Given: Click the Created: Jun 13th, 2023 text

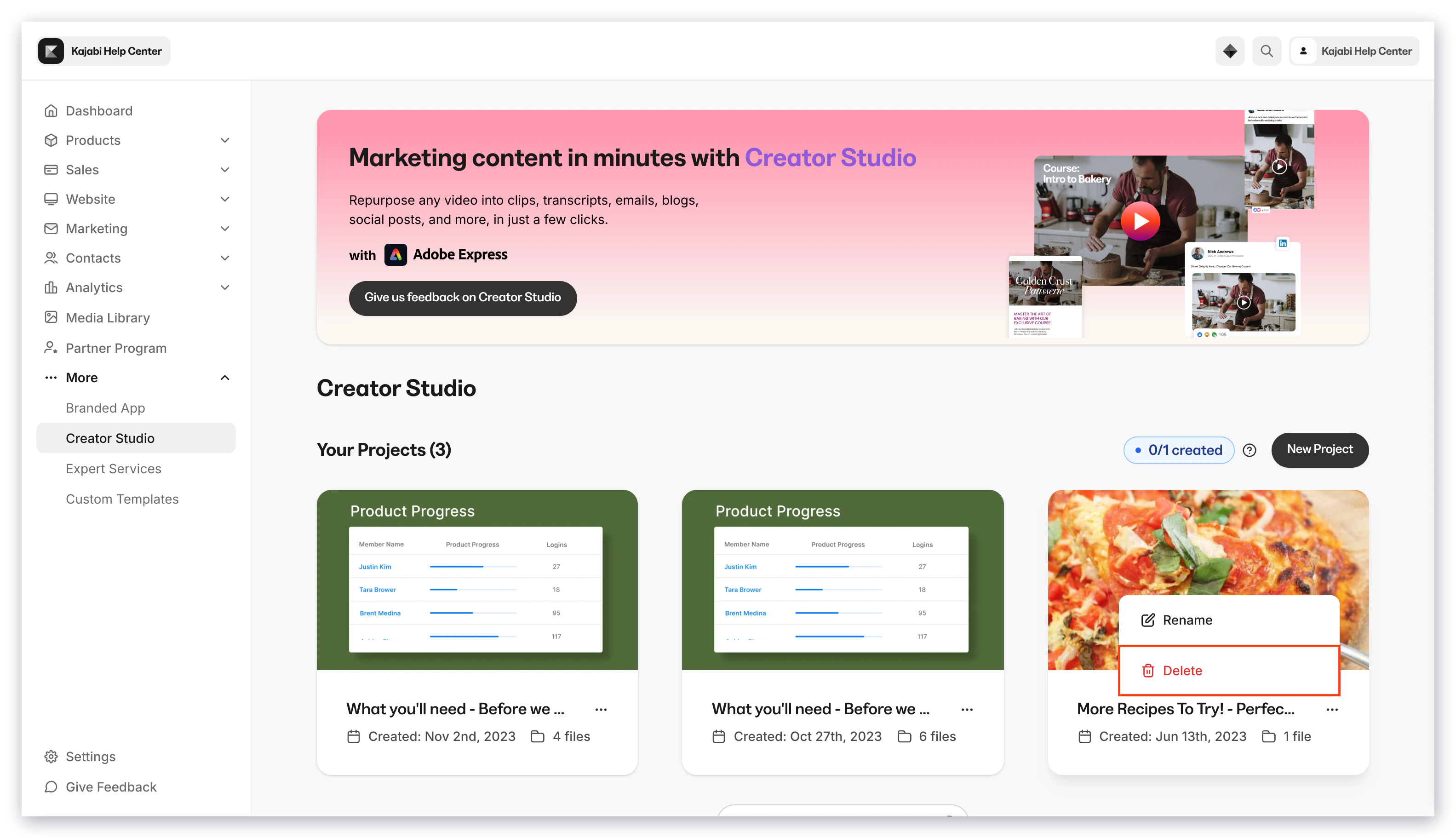Looking at the screenshot, I should coord(1172,736).
